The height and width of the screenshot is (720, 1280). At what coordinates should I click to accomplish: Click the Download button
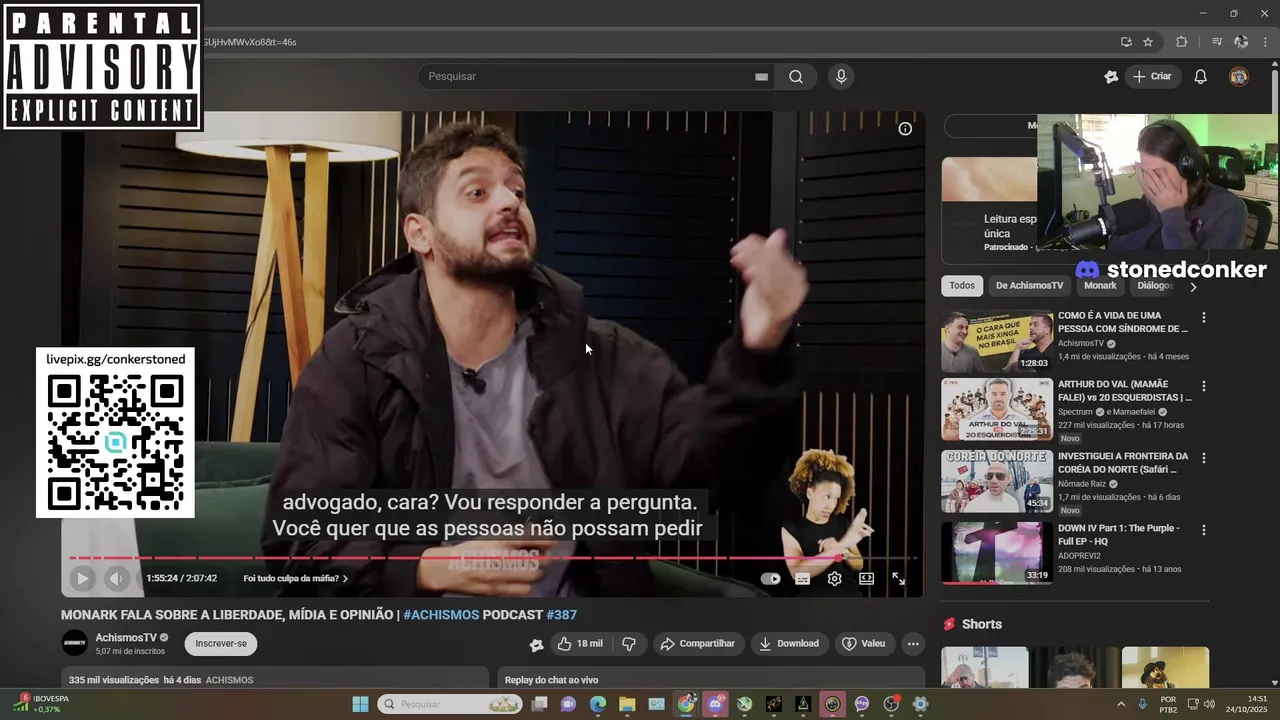[x=788, y=644]
